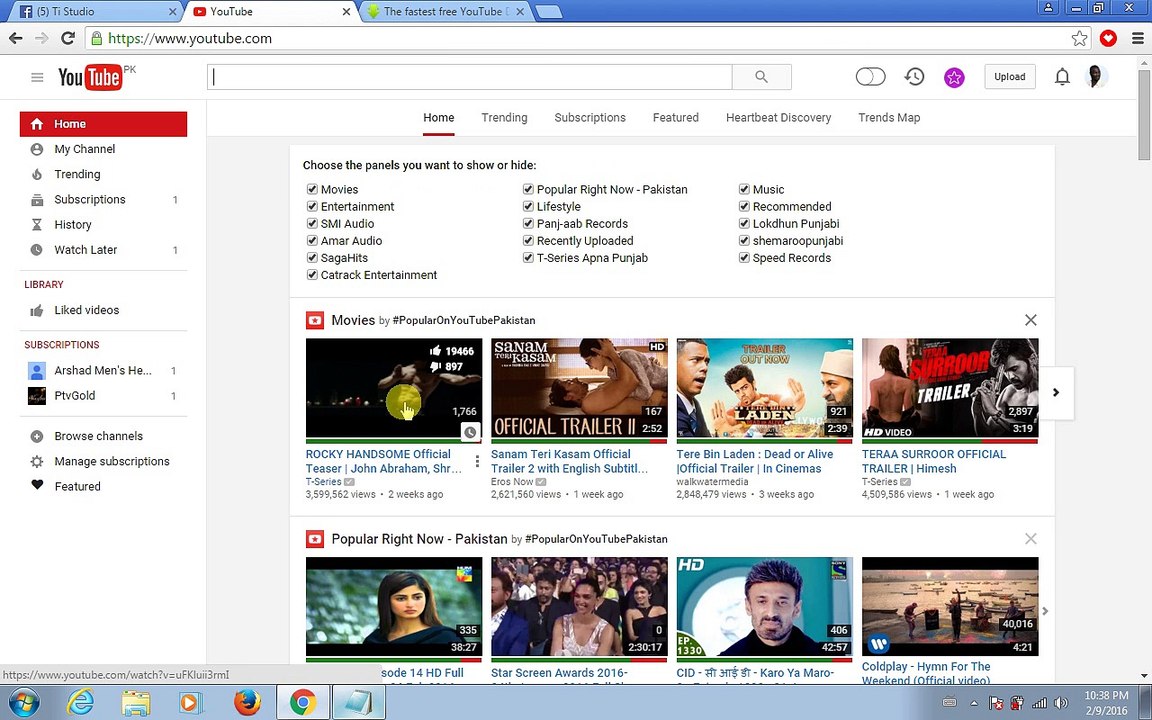Open Windows Explorer folder in taskbar
Screen dimensions: 1152x720
136,703
